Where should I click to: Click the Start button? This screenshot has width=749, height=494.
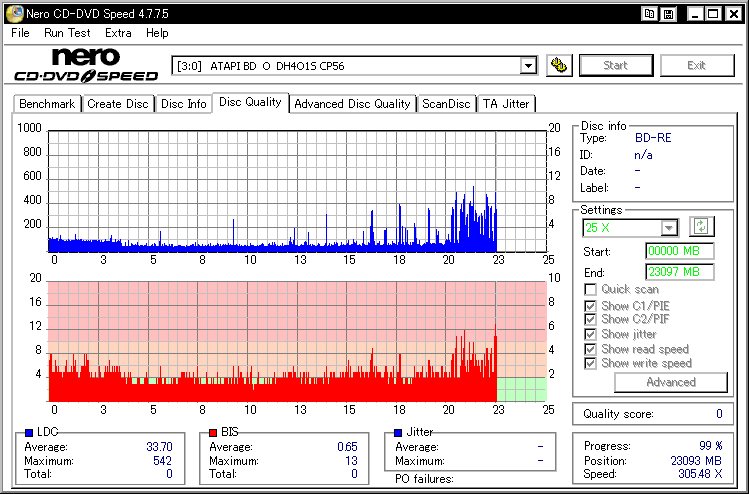point(616,65)
